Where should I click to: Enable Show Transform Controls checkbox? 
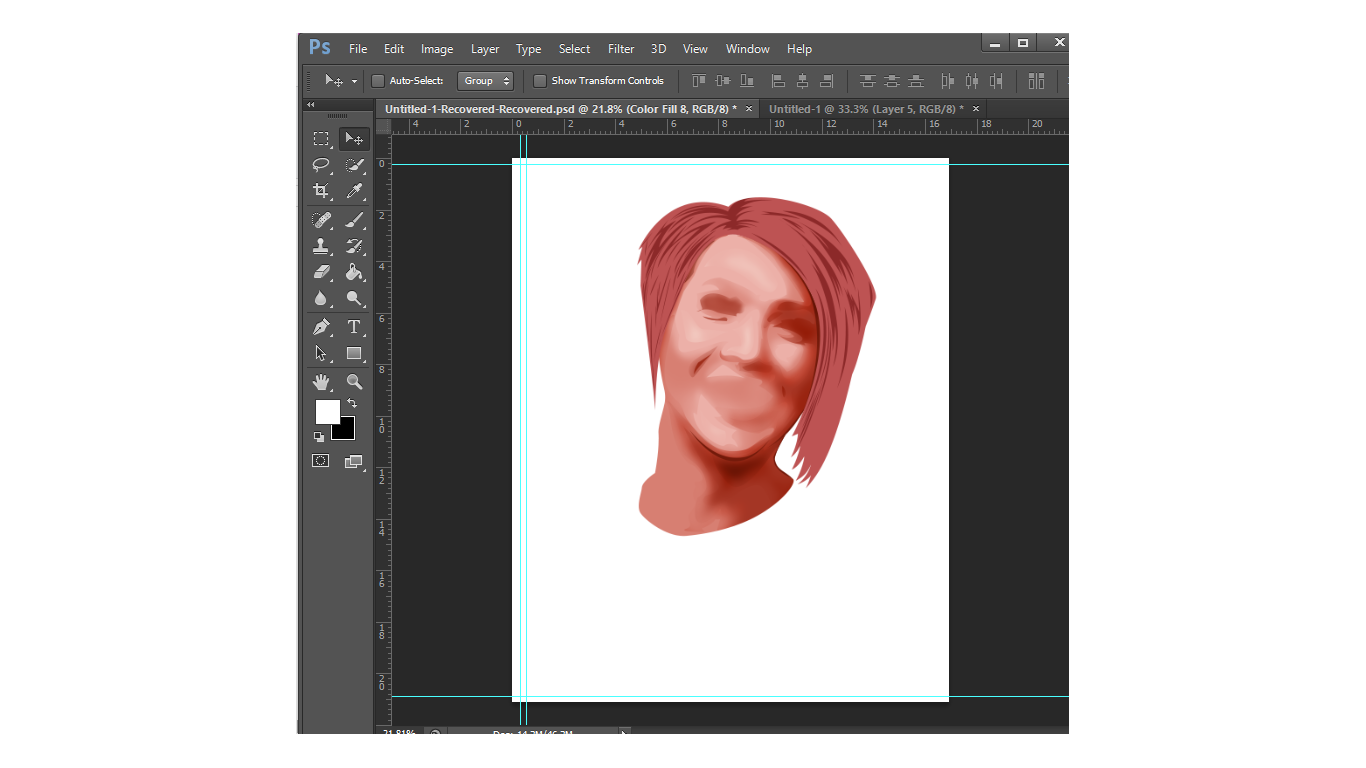click(540, 81)
